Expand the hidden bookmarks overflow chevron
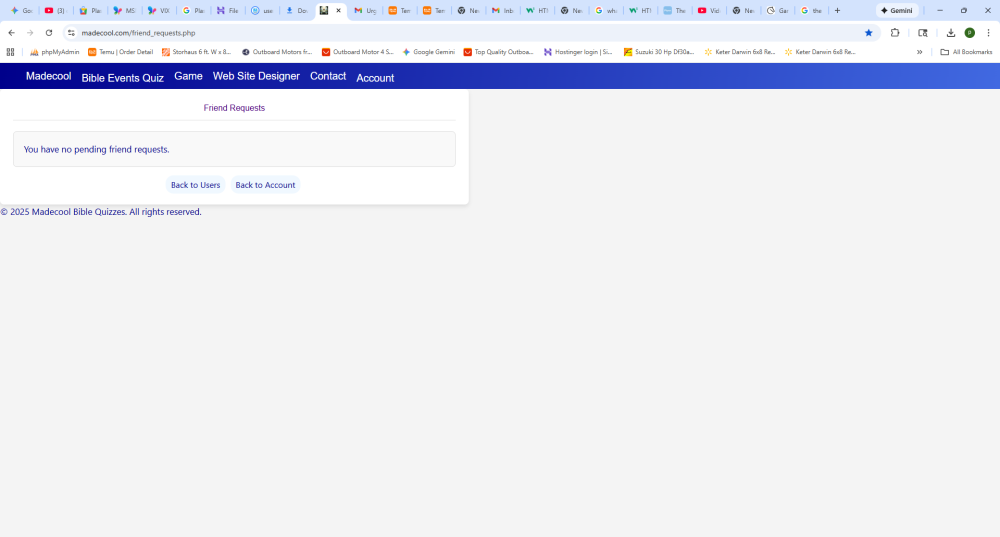This screenshot has width=1000, height=537. click(x=919, y=52)
